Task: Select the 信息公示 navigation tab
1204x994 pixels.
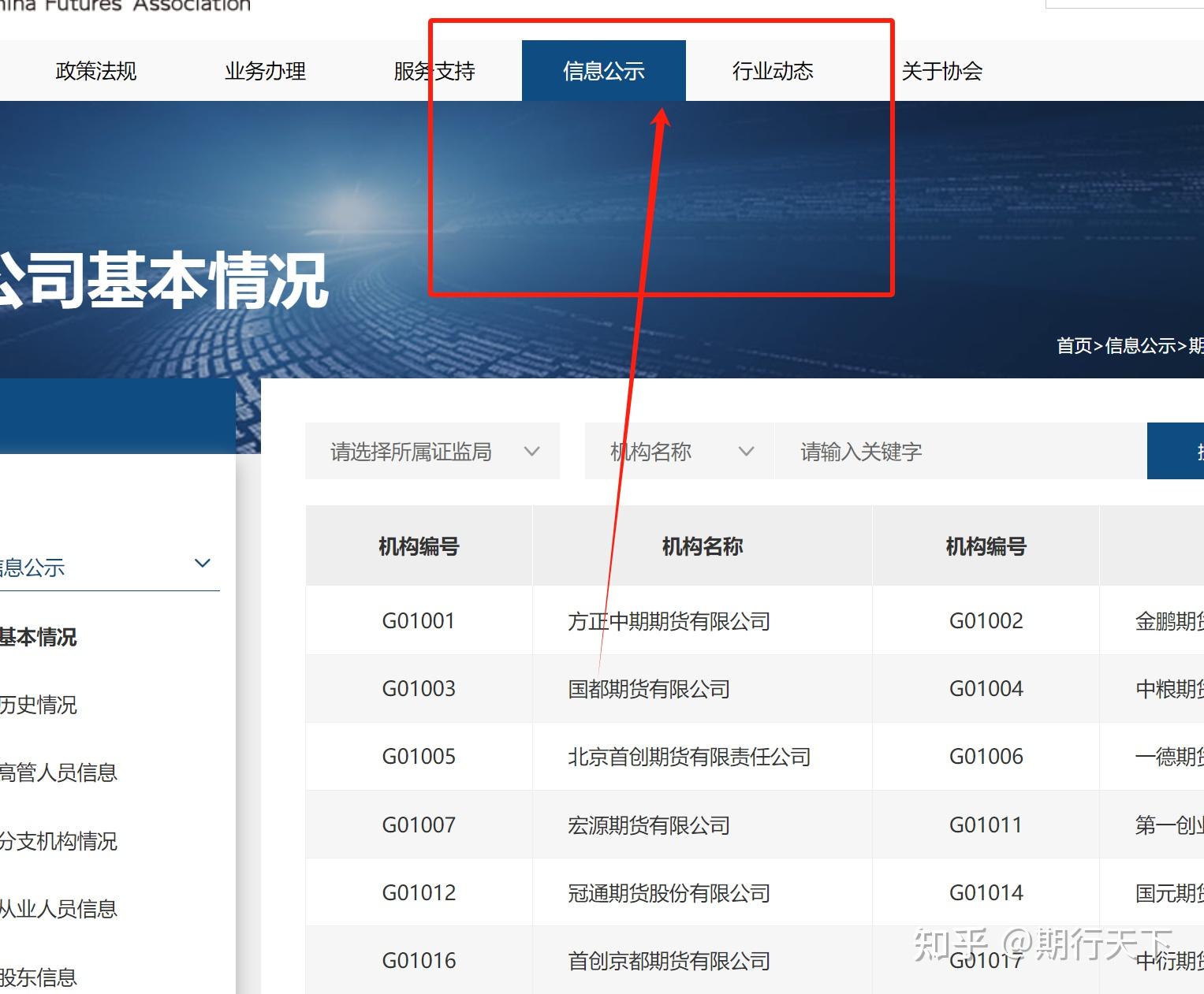Action: click(x=604, y=71)
